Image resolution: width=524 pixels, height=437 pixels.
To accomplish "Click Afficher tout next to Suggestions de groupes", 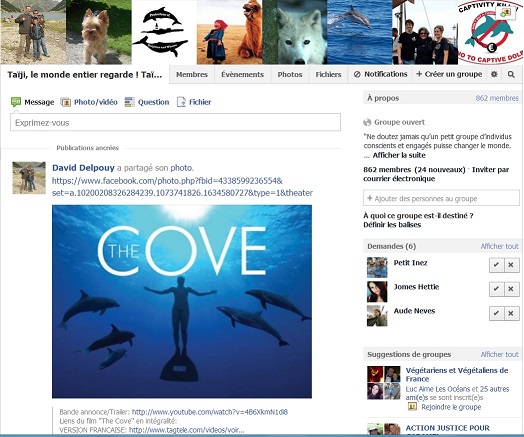I will [499, 354].
